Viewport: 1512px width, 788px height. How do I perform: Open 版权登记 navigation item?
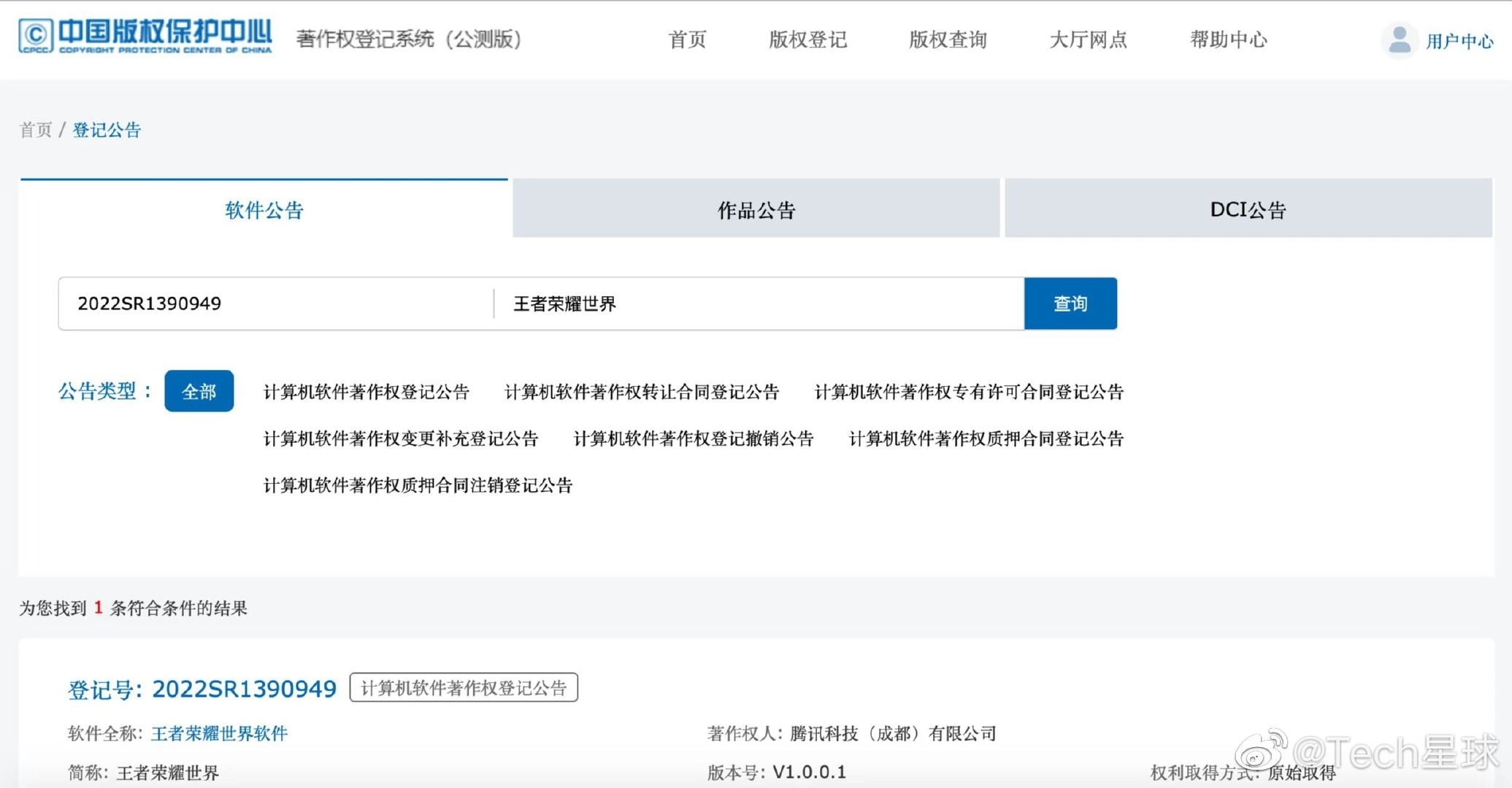point(807,39)
